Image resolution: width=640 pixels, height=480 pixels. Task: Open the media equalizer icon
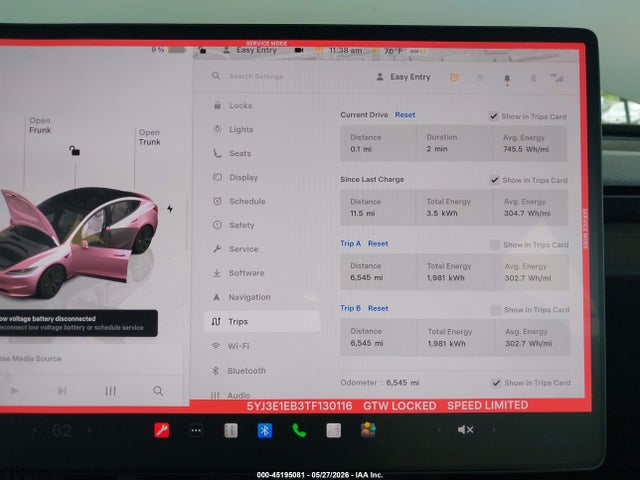coord(111,391)
